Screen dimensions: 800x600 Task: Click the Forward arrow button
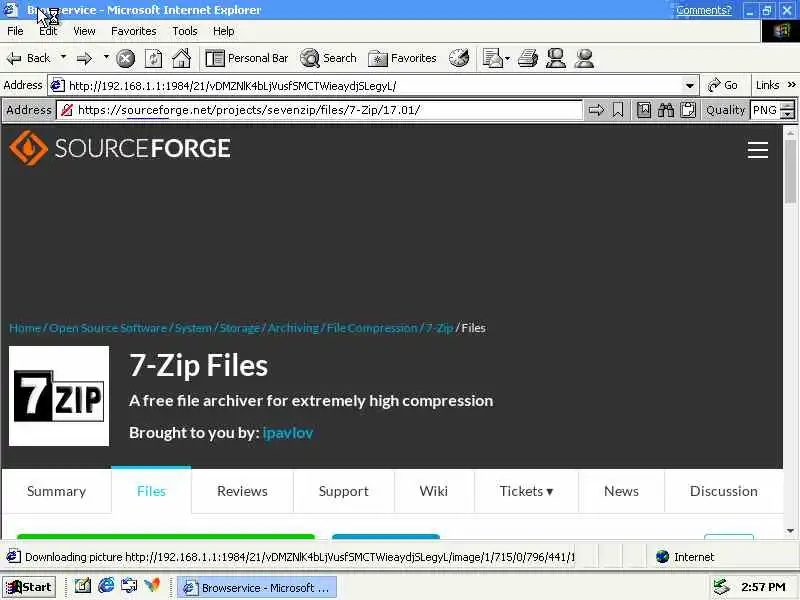[84, 58]
